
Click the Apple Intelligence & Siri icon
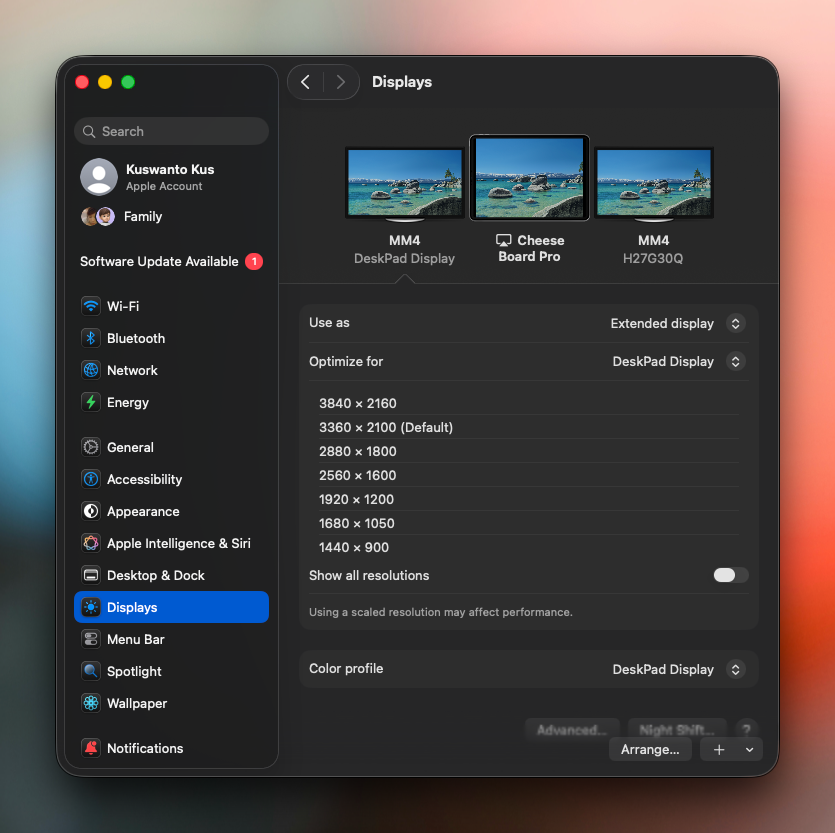click(91, 543)
